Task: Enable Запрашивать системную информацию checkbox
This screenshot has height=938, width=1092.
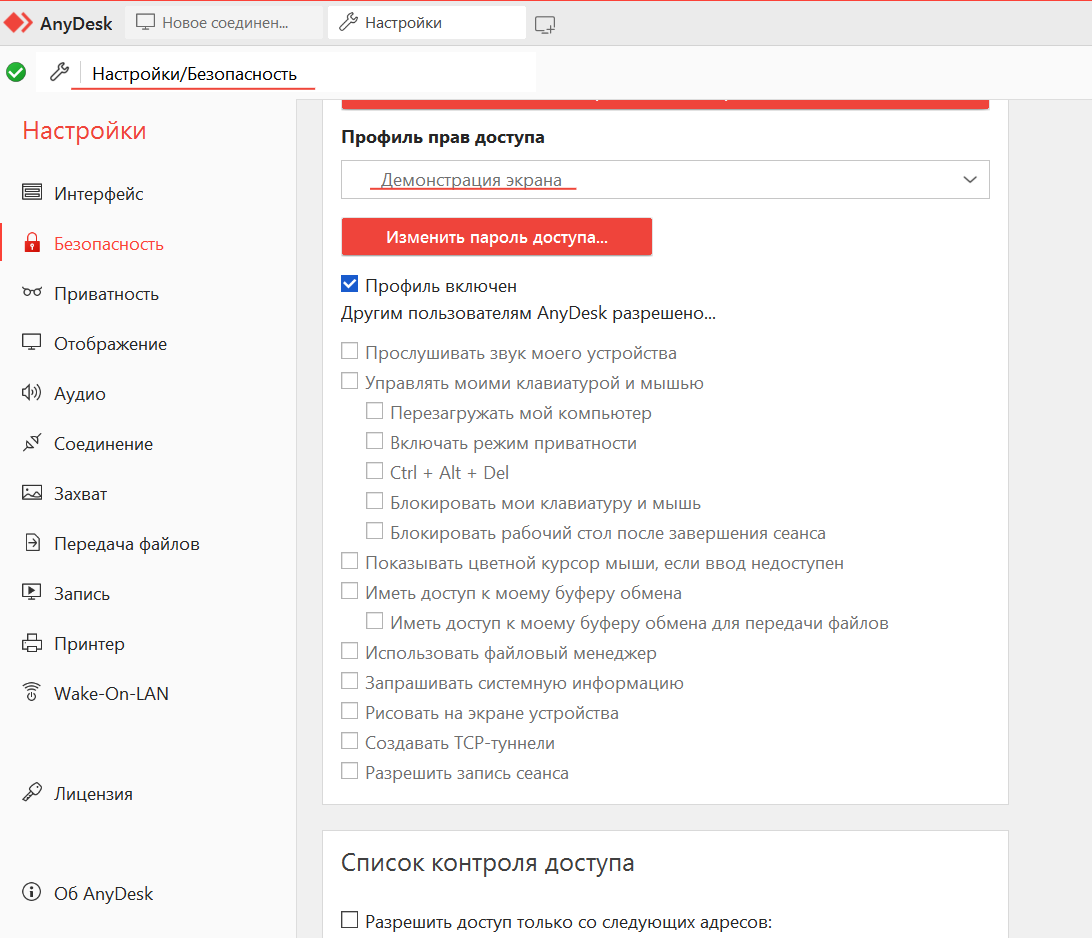Action: [x=350, y=681]
